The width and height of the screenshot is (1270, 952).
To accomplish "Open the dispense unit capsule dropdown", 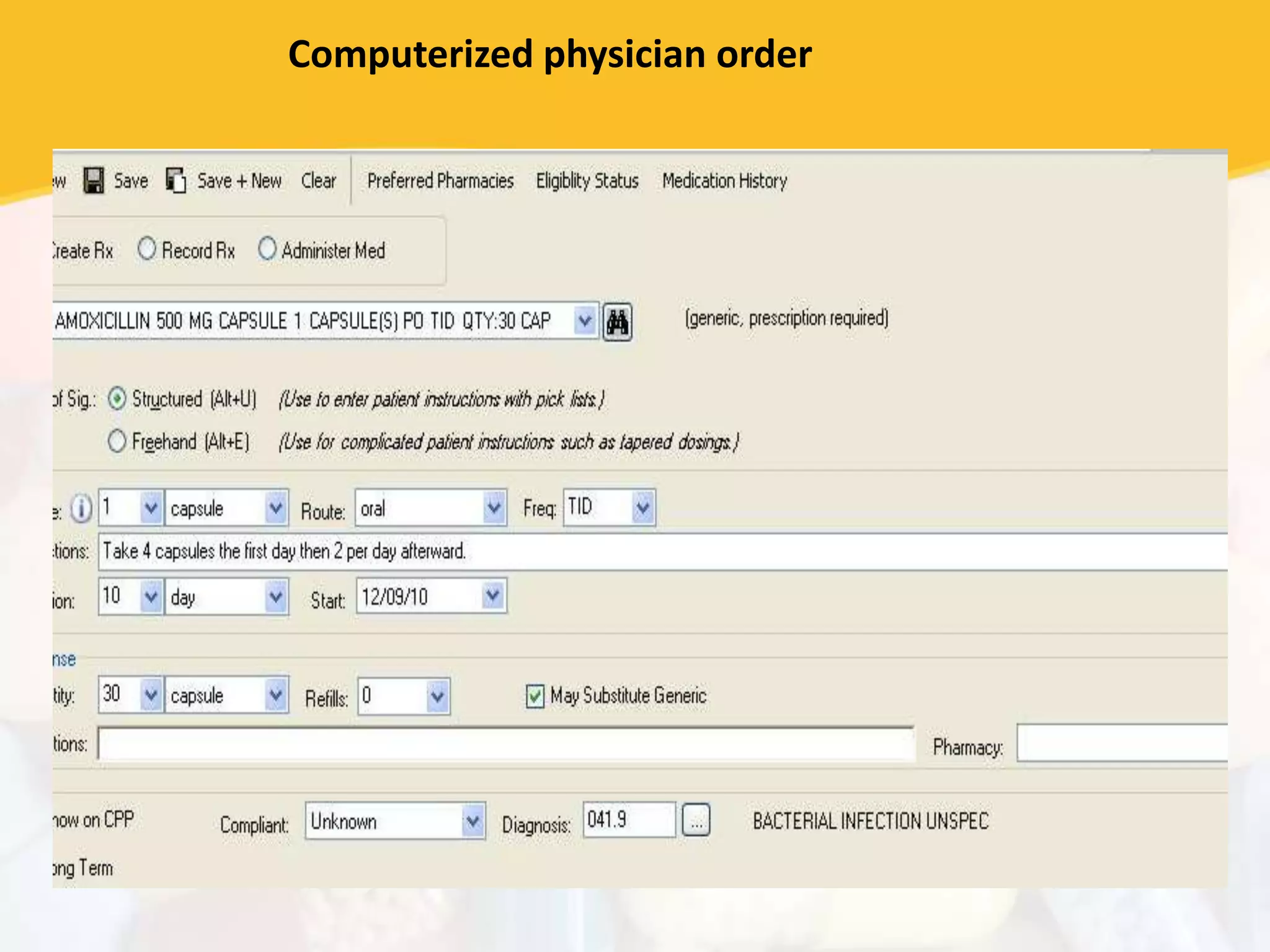I will coord(276,695).
